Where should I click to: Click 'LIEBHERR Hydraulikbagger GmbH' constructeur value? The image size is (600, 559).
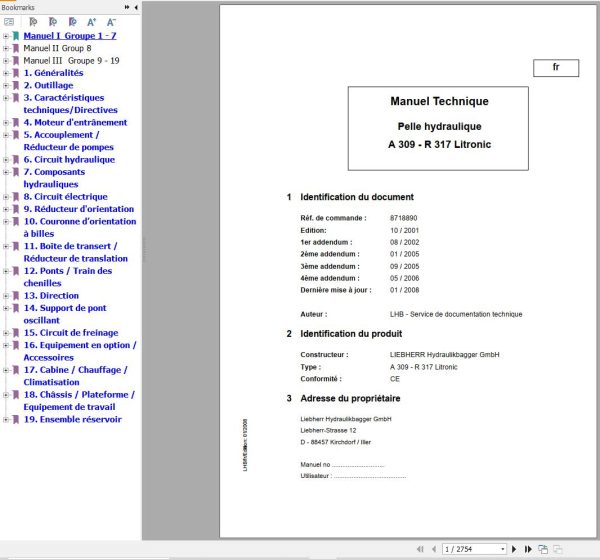(444, 355)
